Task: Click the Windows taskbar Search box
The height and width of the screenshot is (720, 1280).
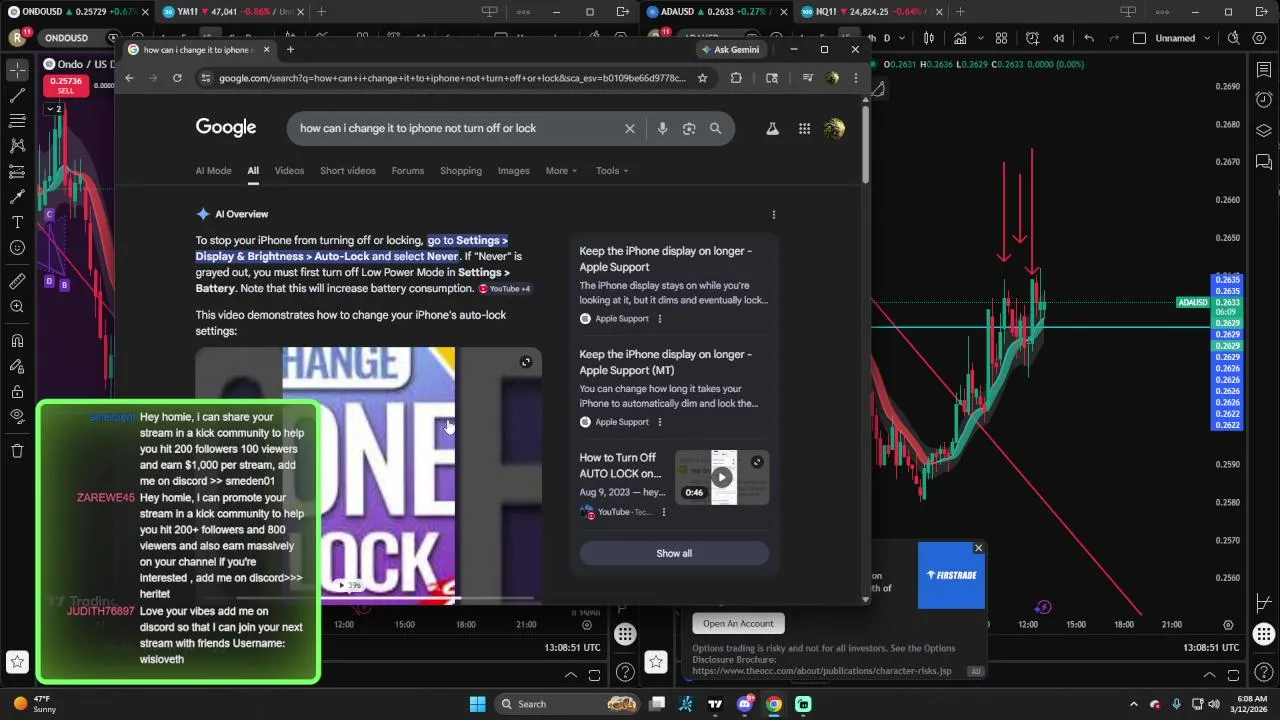Action: click(568, 704)
